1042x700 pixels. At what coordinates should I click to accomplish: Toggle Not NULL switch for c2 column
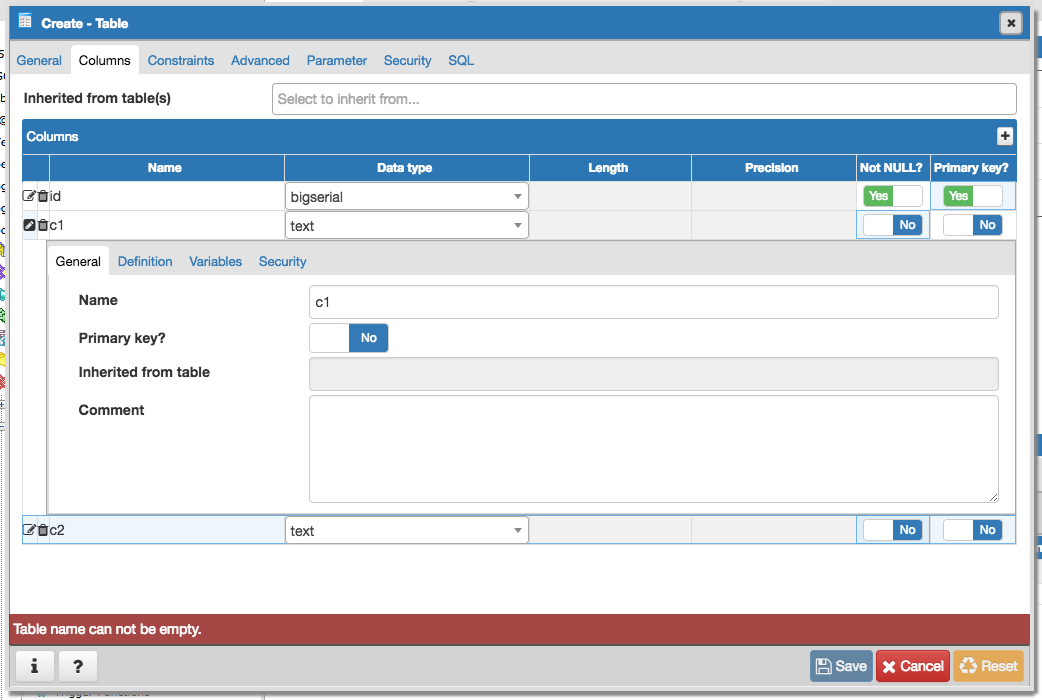[x=892, y=530]
